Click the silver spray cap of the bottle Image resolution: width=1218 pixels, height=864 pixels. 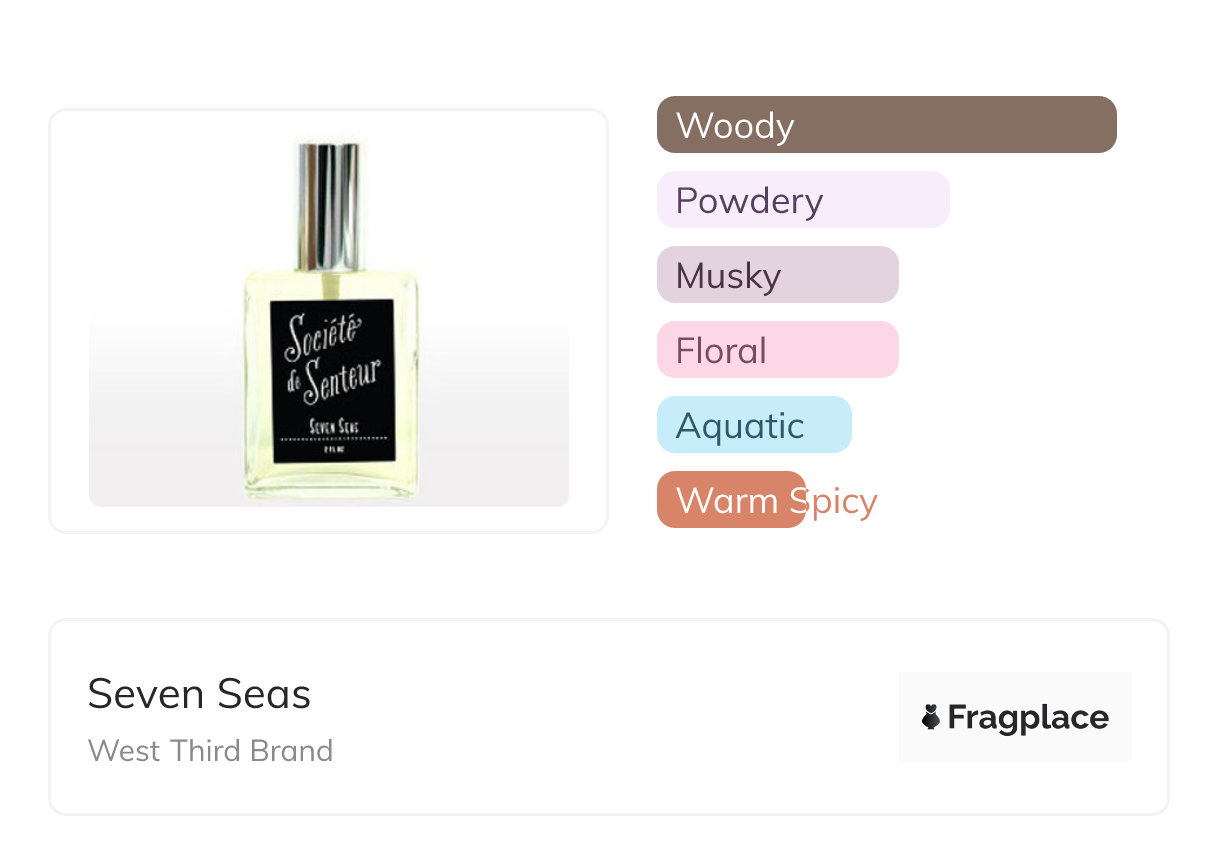328,205
